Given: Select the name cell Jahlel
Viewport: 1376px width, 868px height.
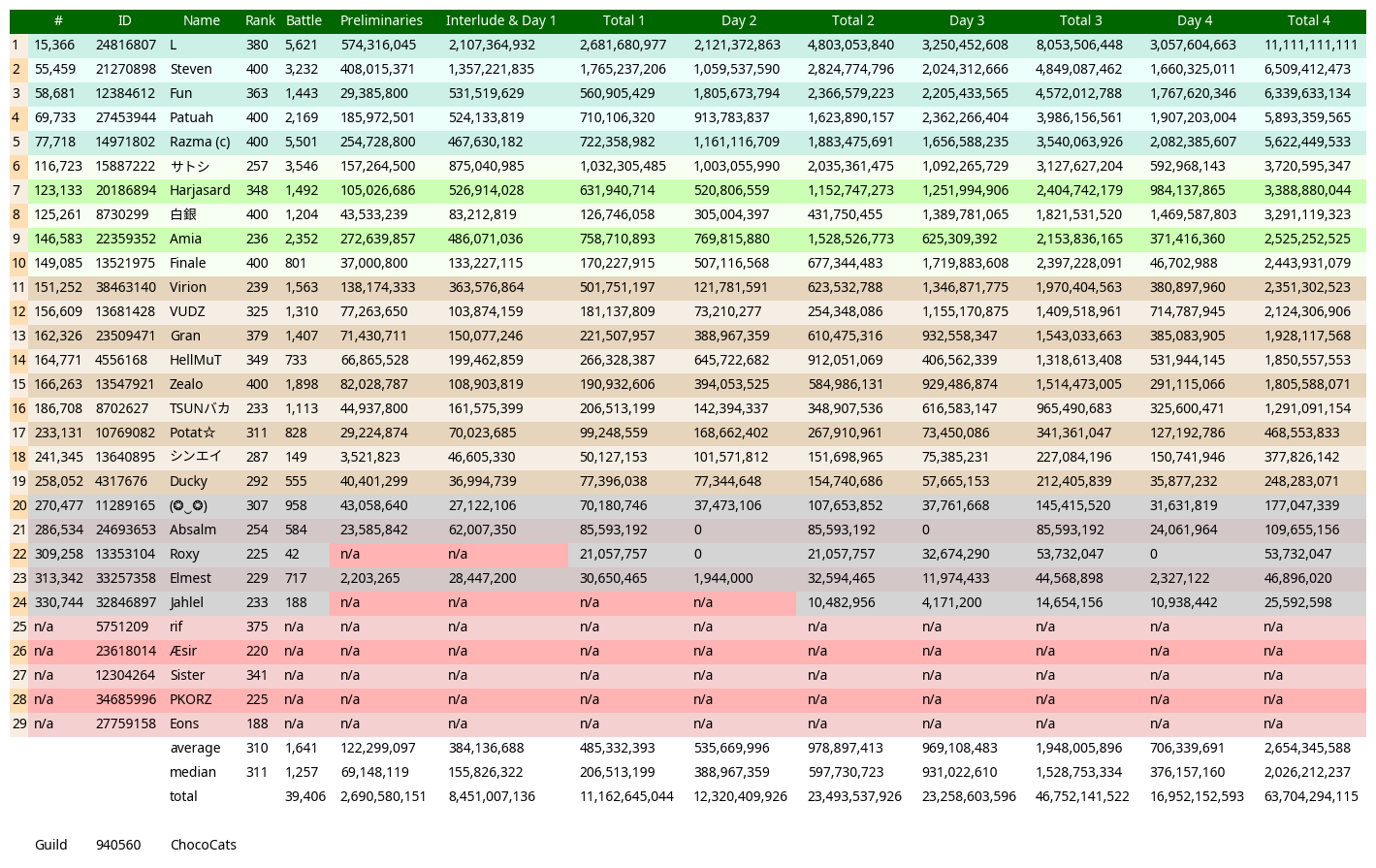Looking at the screenshot, I should point(187,602).
